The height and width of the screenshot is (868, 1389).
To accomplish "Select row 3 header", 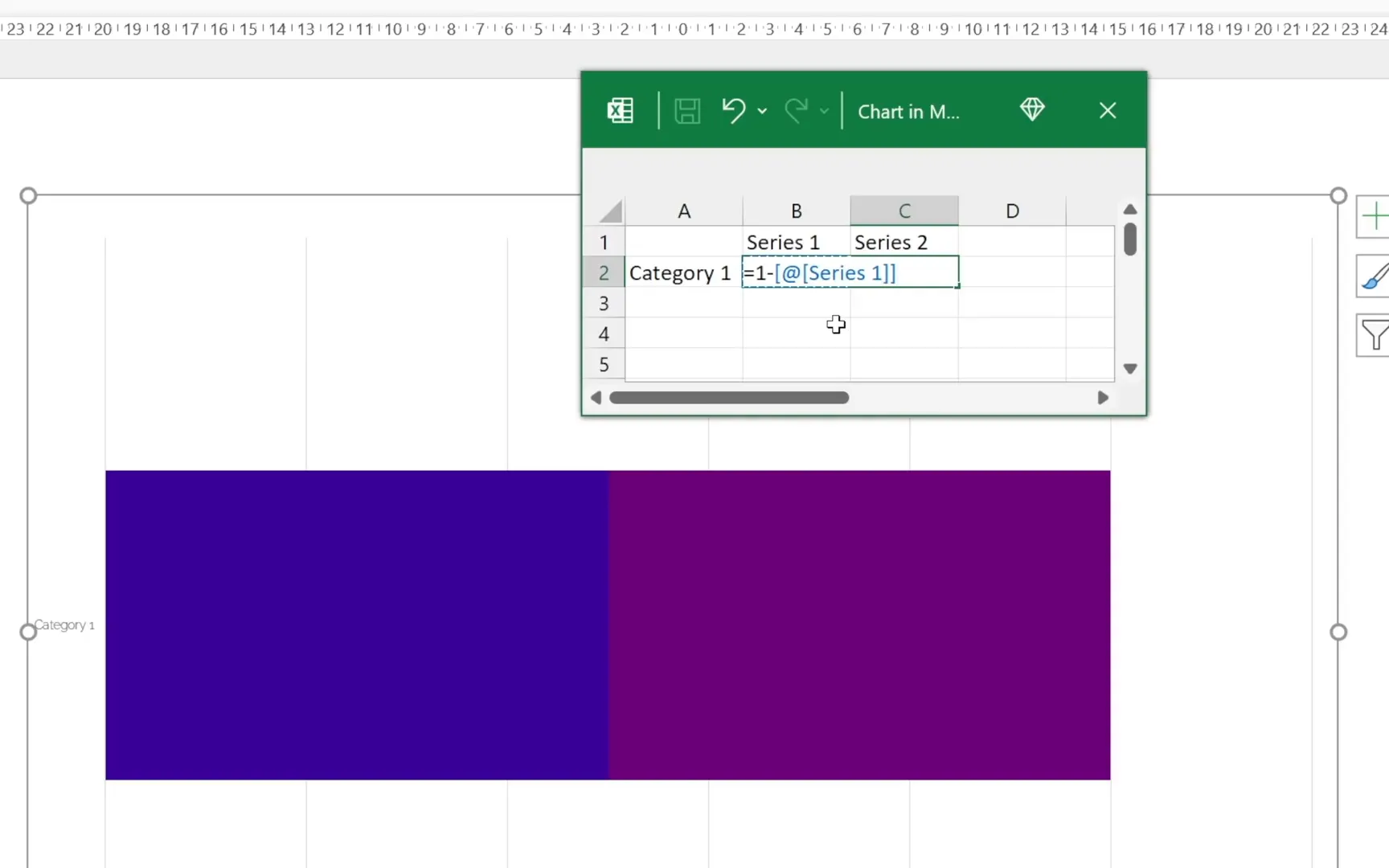I will (604, 303).
